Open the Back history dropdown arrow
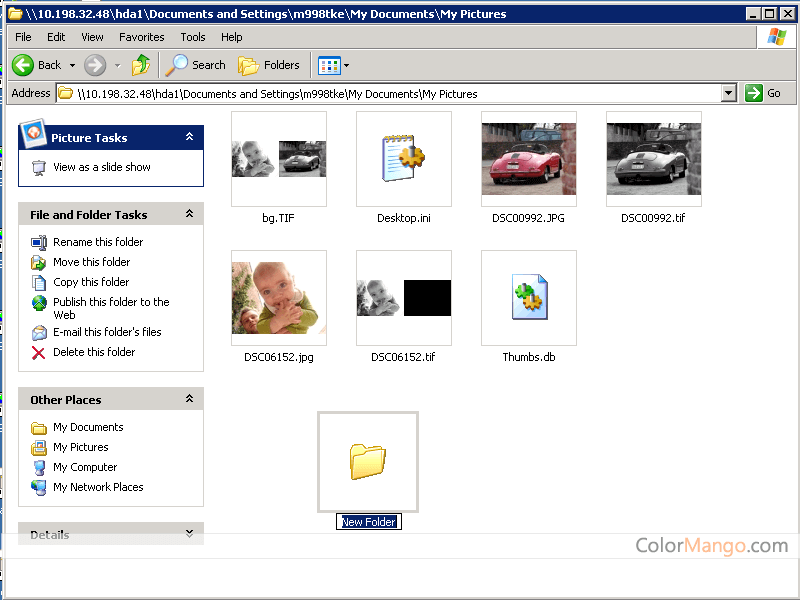This screenshot has width=800, height=600. point(70,65)
